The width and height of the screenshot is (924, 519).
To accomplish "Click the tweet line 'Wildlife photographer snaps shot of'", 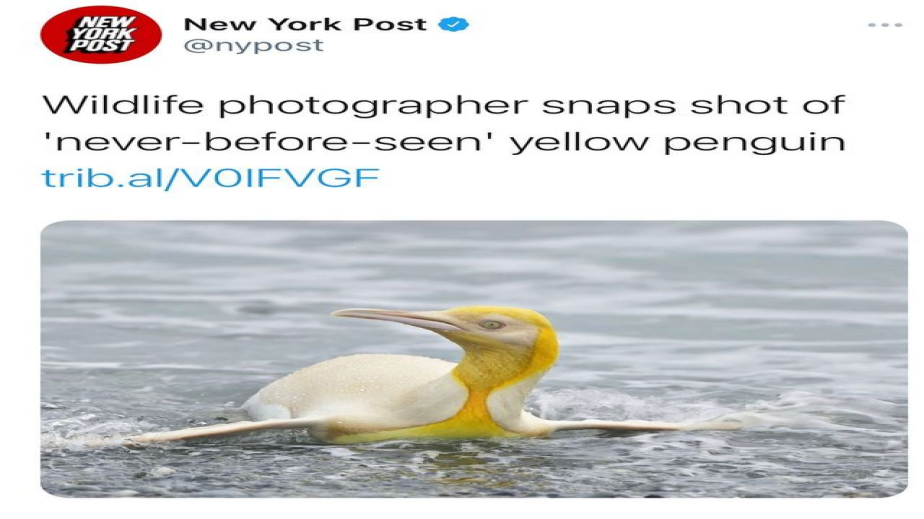I will coord(443,105).
